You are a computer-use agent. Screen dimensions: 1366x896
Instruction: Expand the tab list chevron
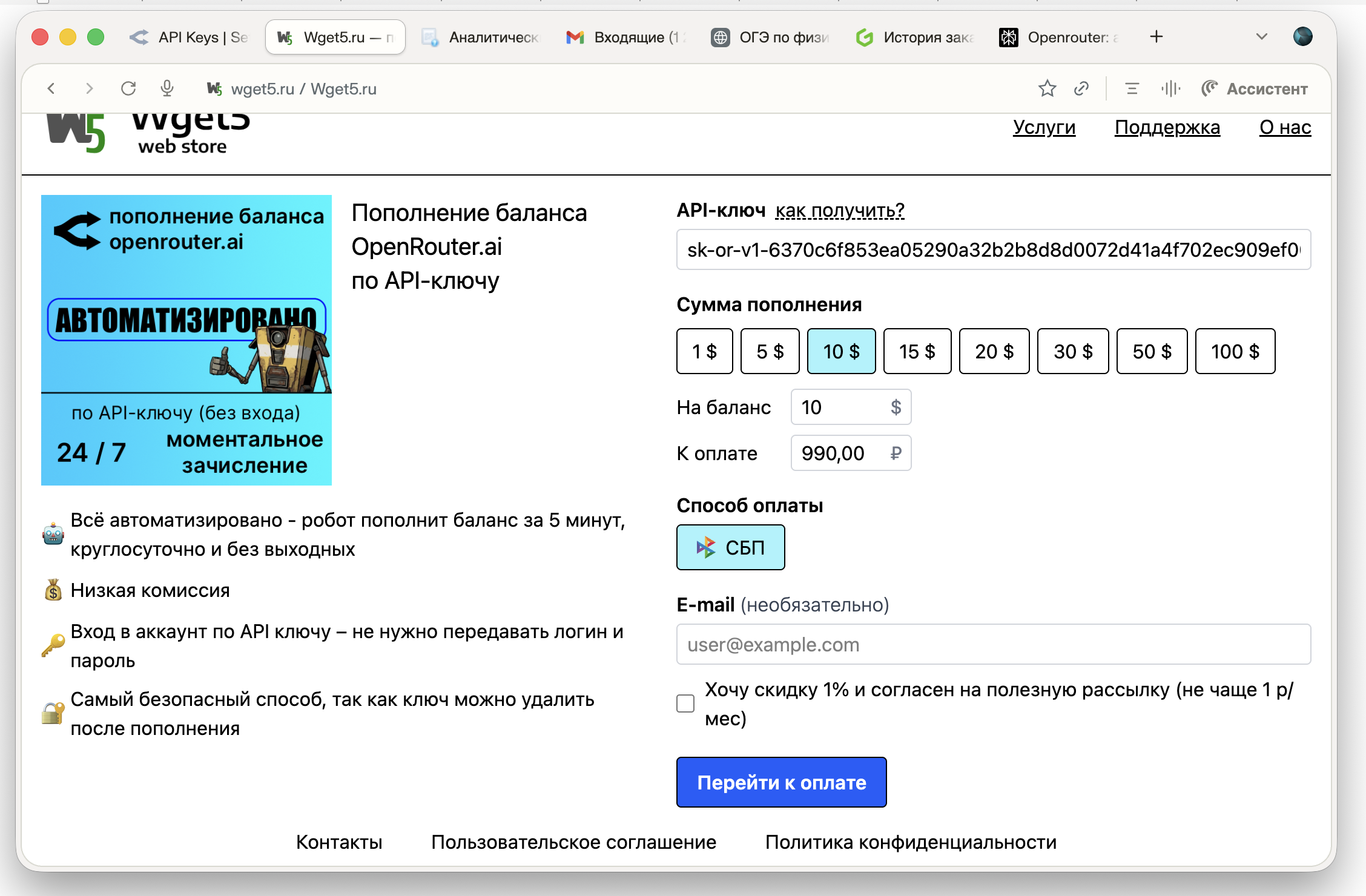[x=1262, y=37]
